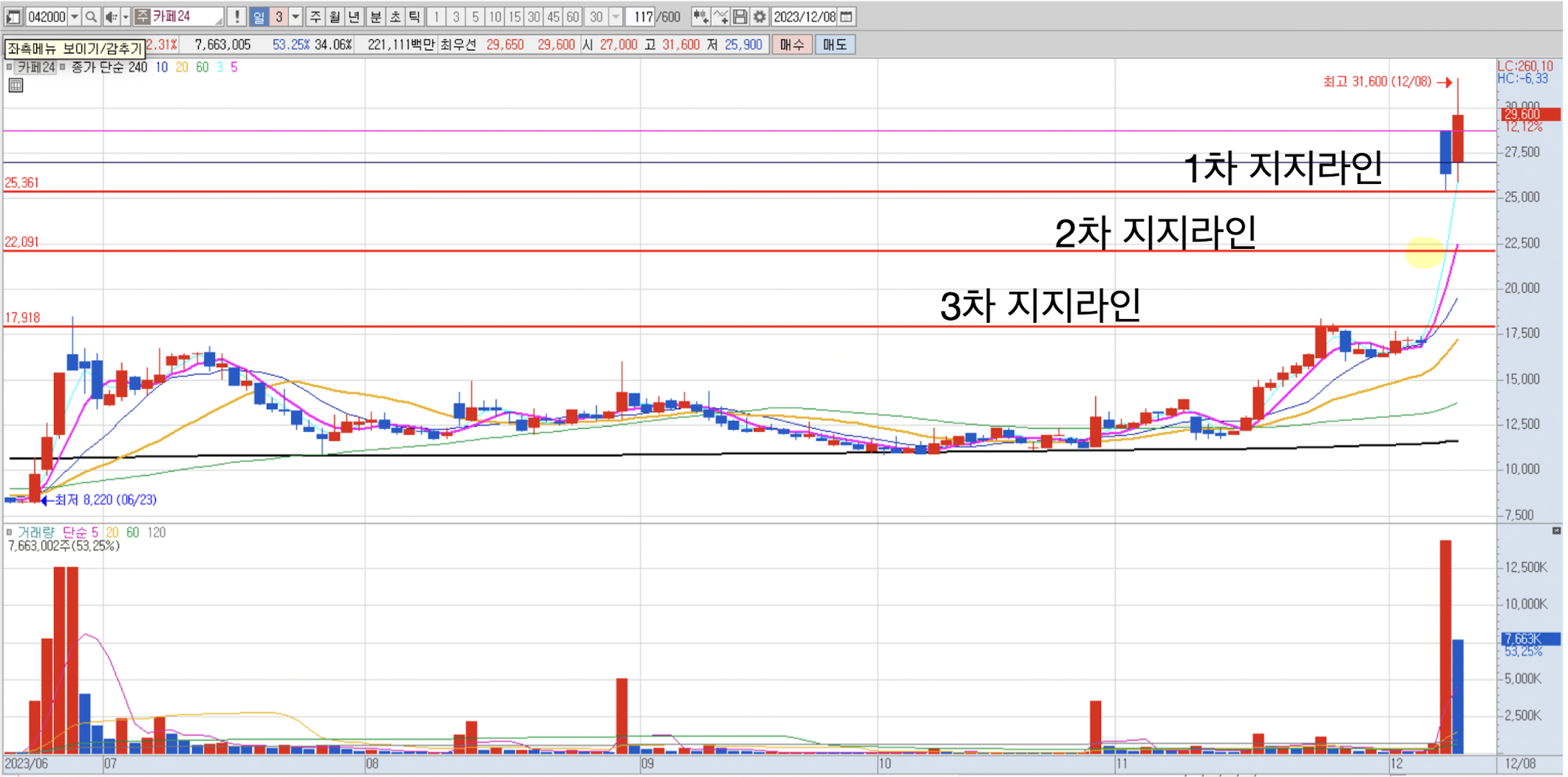Image resolution: width=1568 pixels, height=777 pixels.
Task: Switch to the 월 monthly chart
Action: click(x=335, y=16)
